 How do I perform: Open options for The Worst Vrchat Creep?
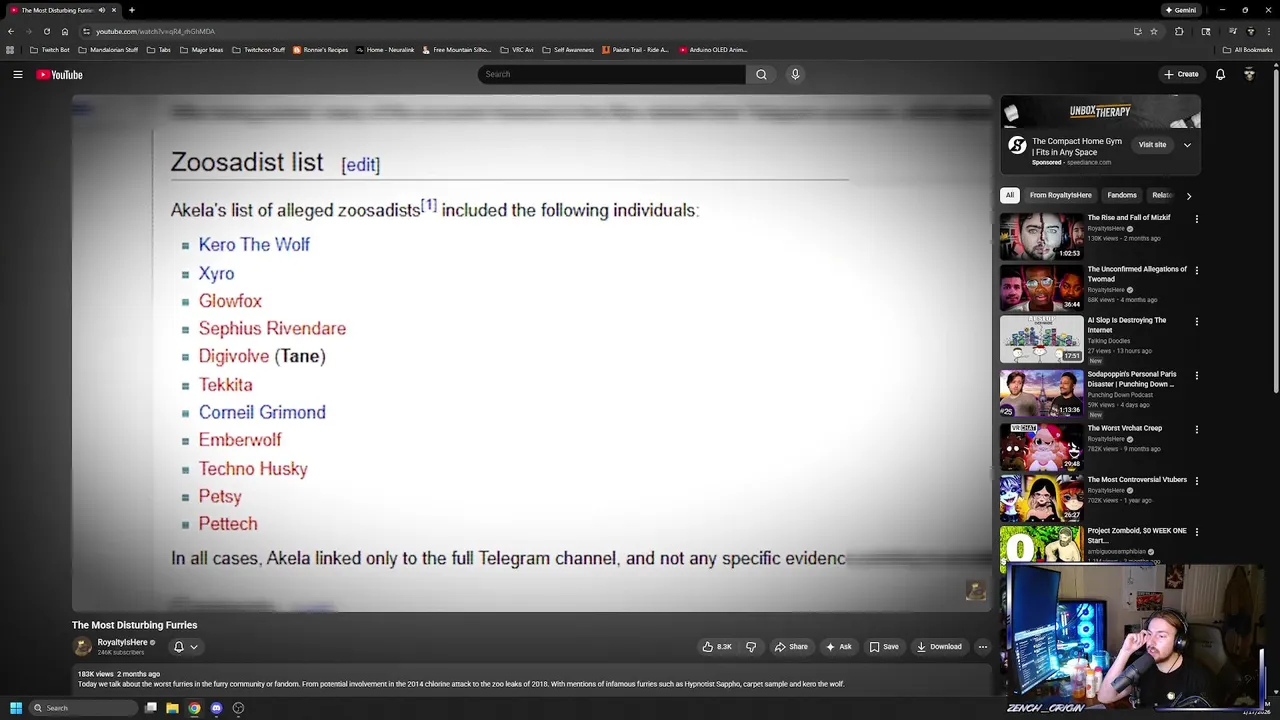click(x=1196, y=430)
